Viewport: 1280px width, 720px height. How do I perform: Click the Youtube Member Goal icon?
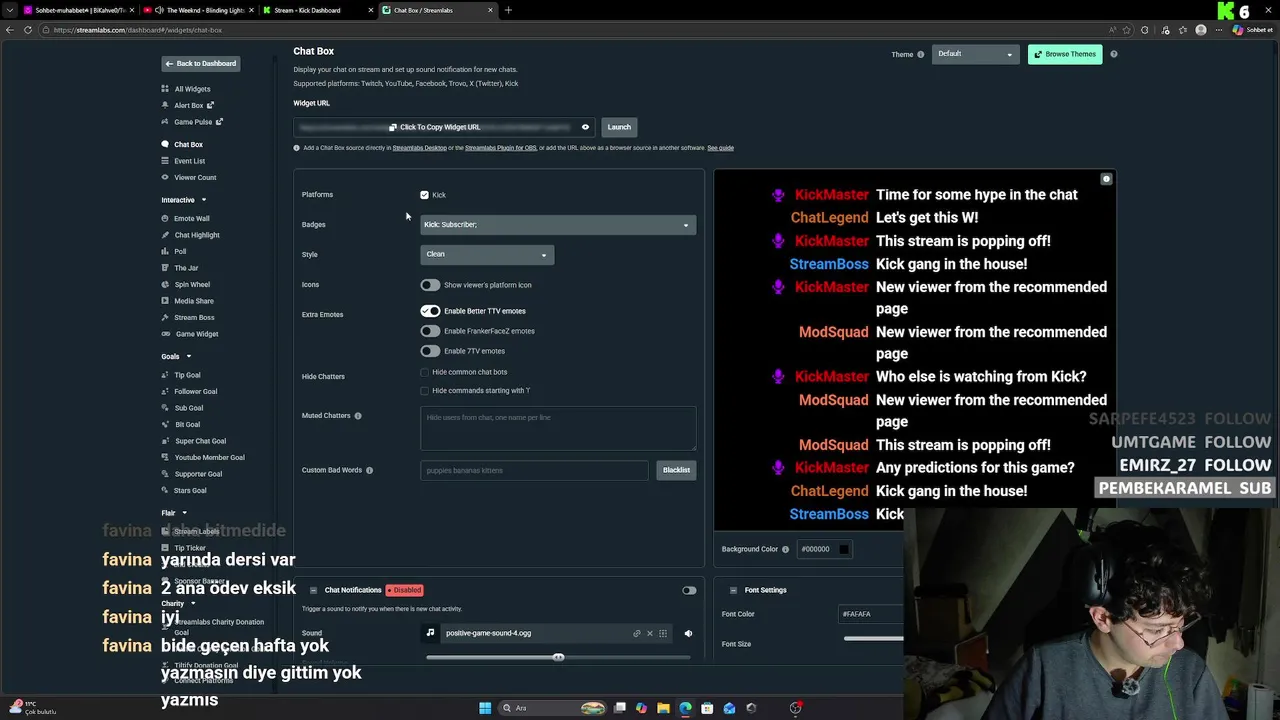click(x=166, y=457)
